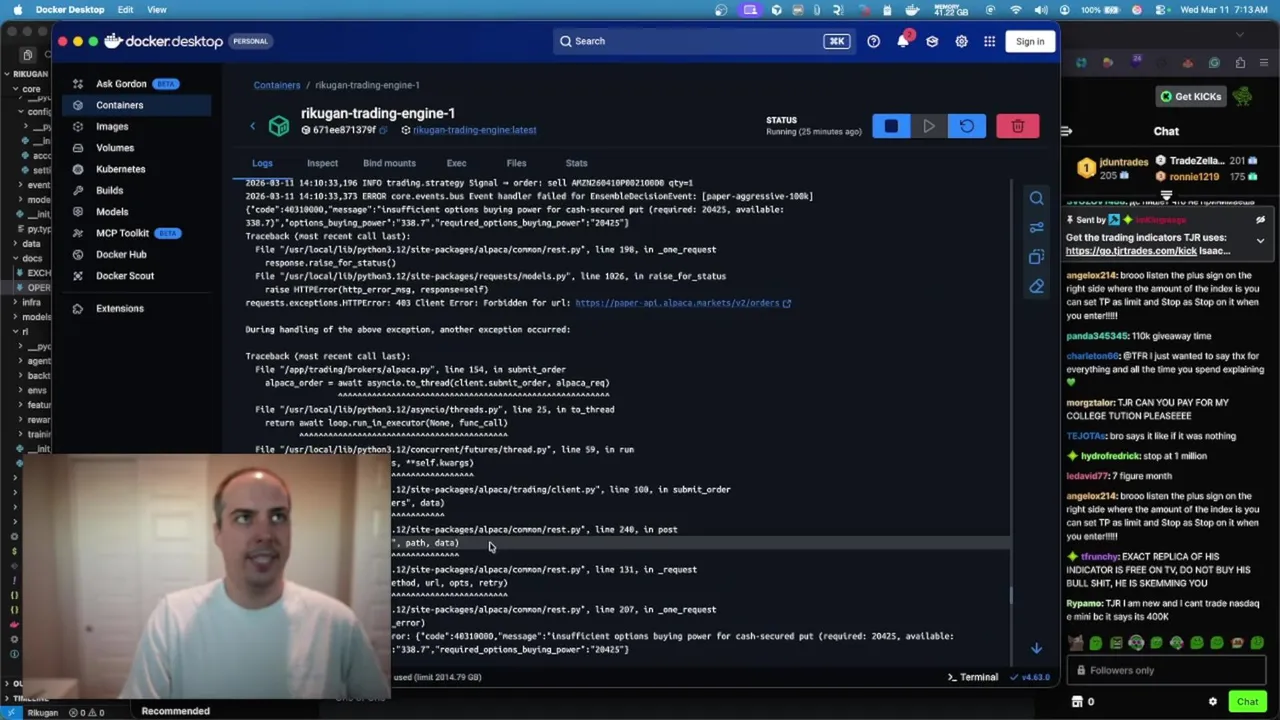Open the Terminal button in the footer
Screen dimensions: 1280x720
point(972,677)
